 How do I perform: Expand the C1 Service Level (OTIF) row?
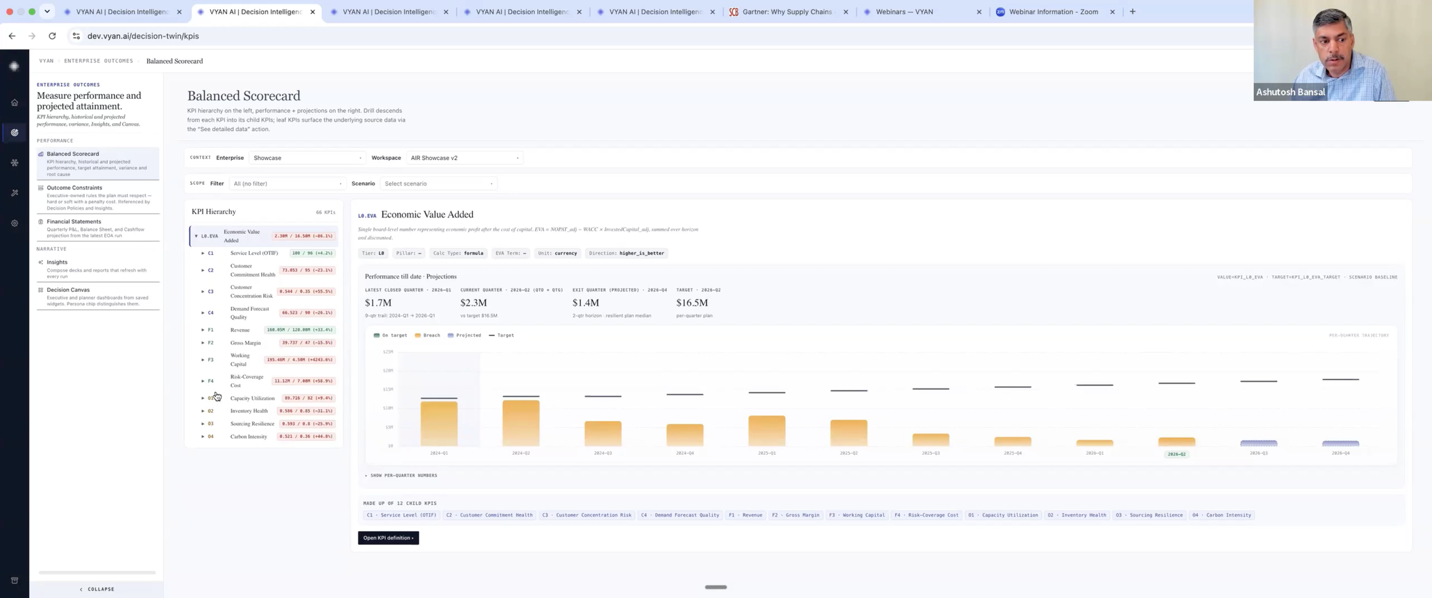(x=203, y=253)
